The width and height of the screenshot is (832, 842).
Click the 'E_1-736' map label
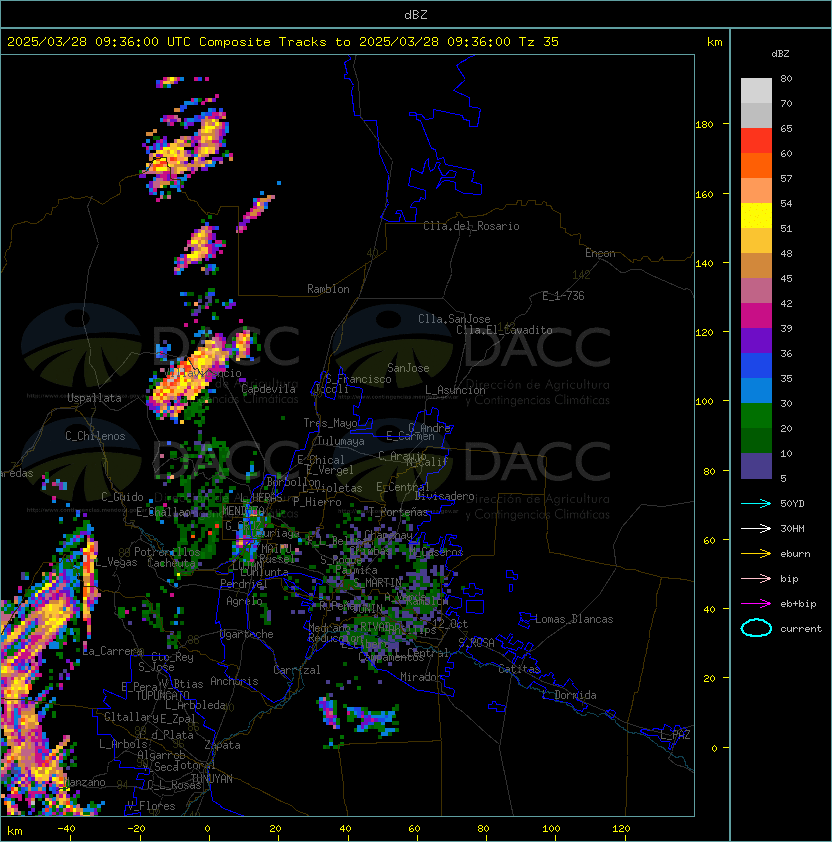(x=563, y=296)
